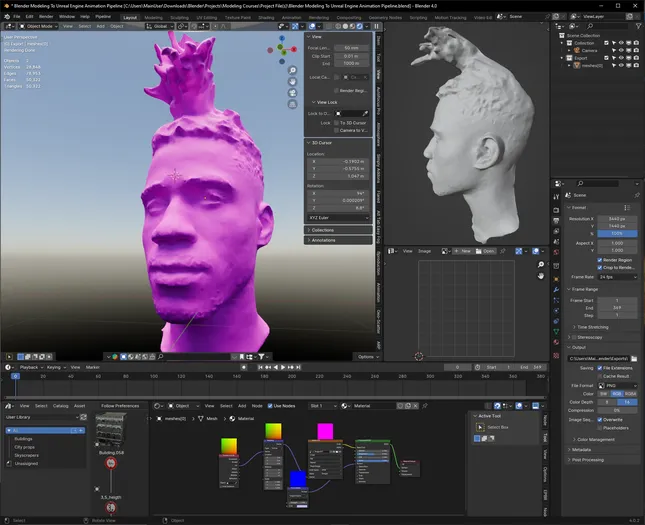The width and height of the screenshot is (645, 525).
Task: Select RGB color mode button
Action: (x=617, y=394)
